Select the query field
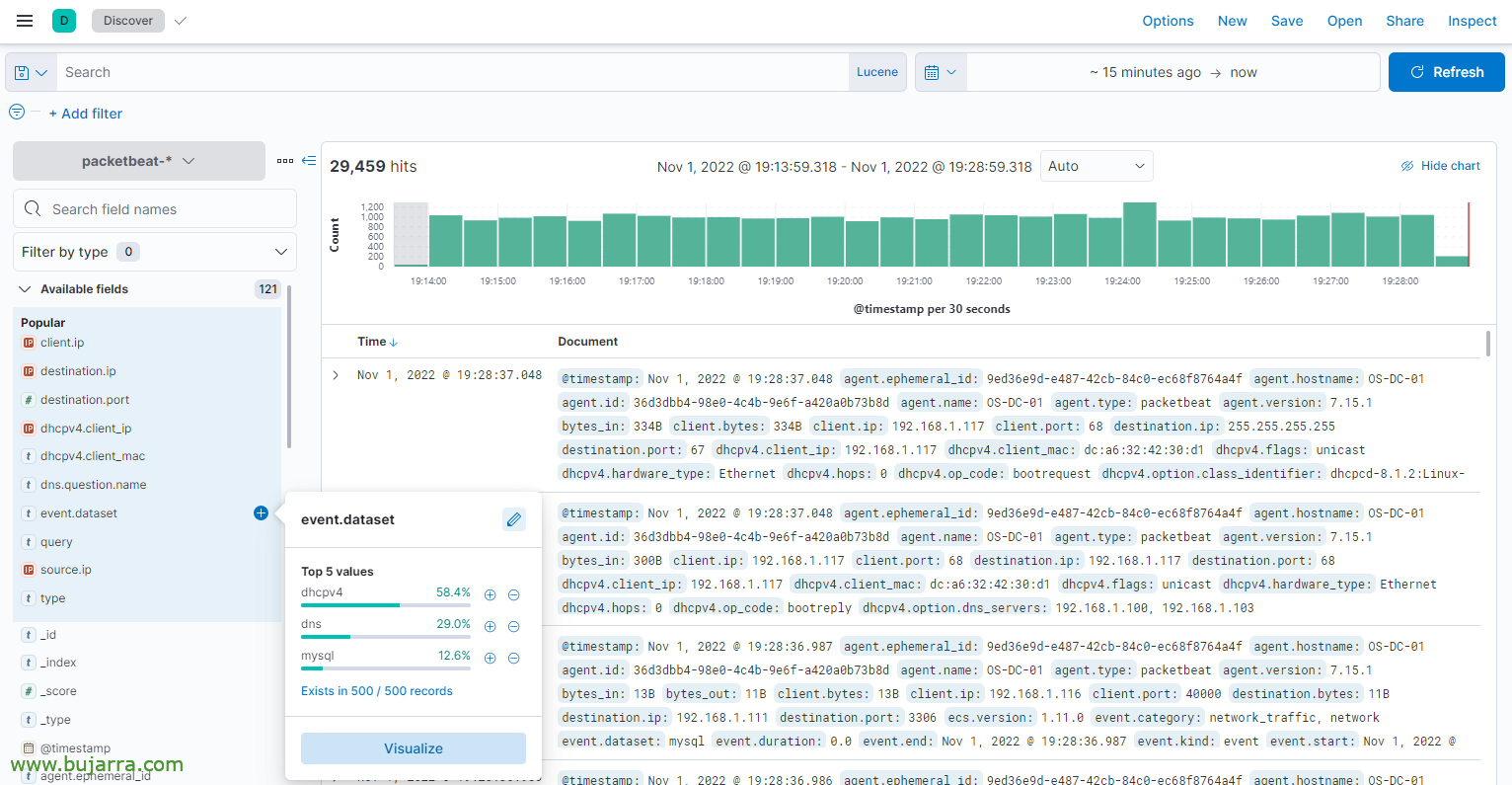The image size is (1512, 785). (56, 542)
